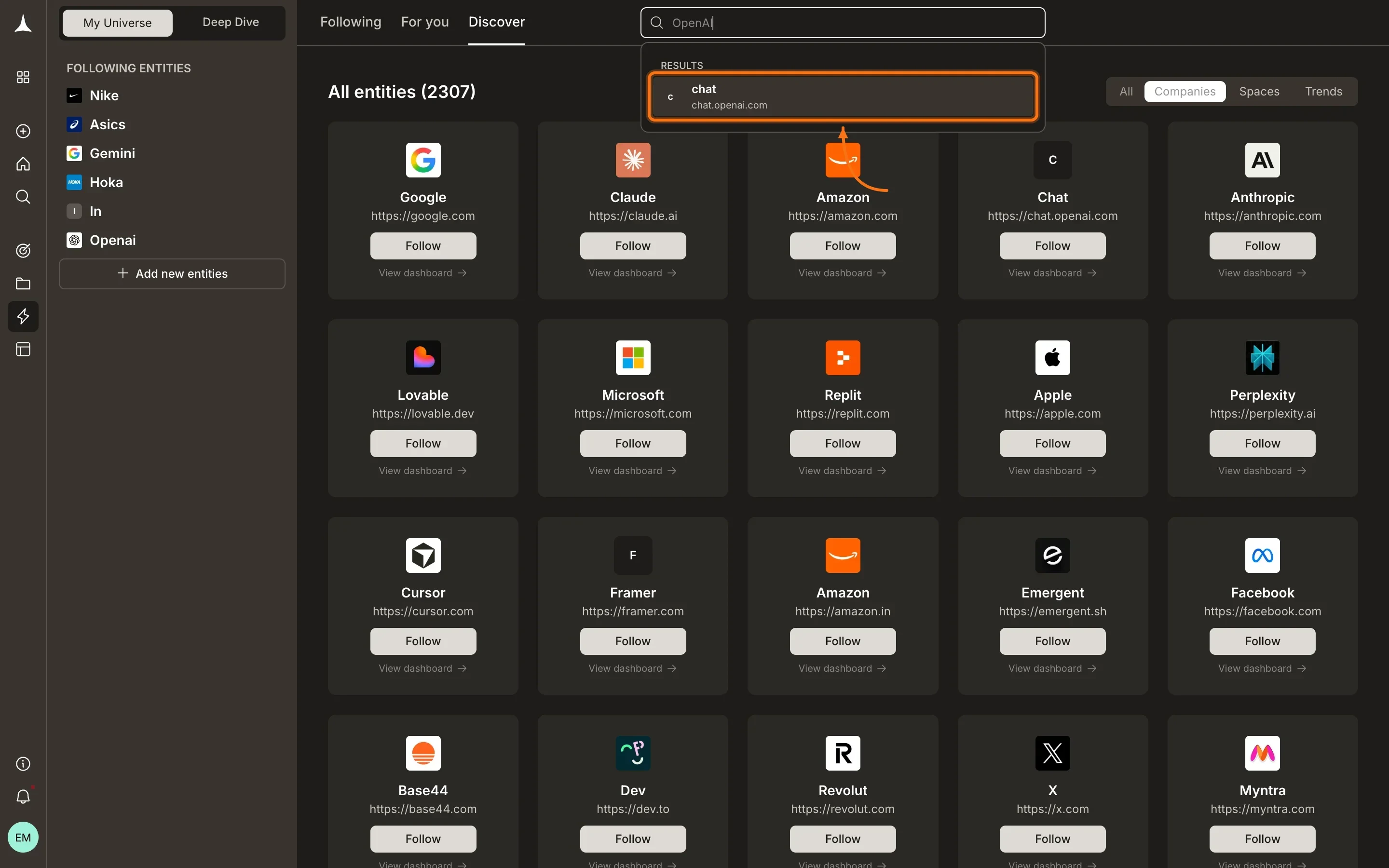The height and width of the screenshot is (868, 1389).
Task: Filter entities by All
Action: [x=1126, y=91]
